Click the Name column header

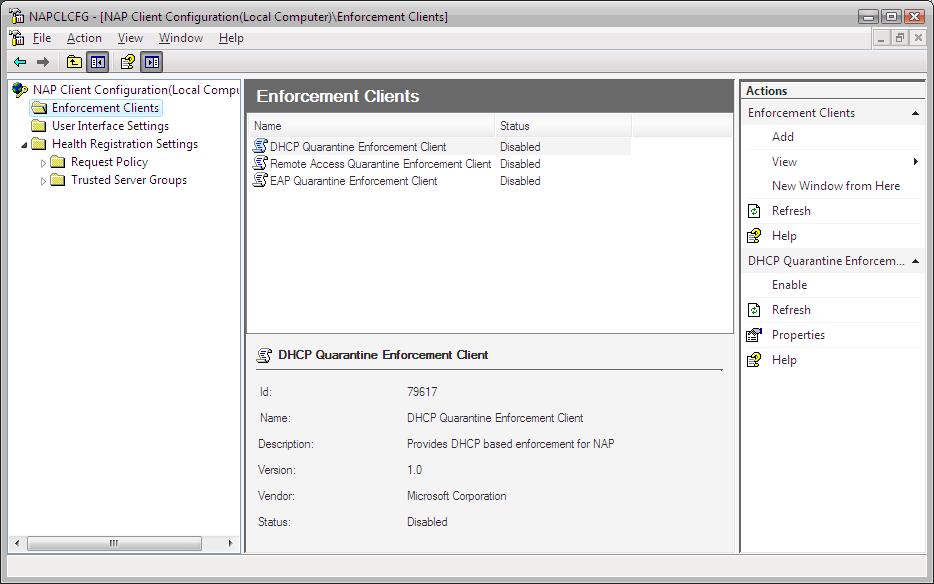[x=371, y=126]
